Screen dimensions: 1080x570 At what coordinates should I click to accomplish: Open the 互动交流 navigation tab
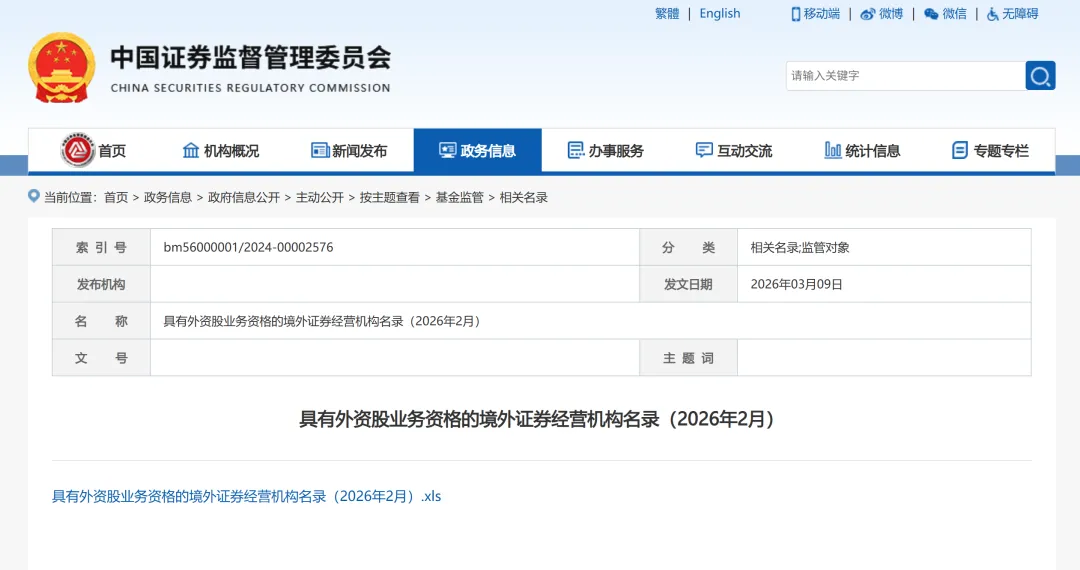coord(734,150)
